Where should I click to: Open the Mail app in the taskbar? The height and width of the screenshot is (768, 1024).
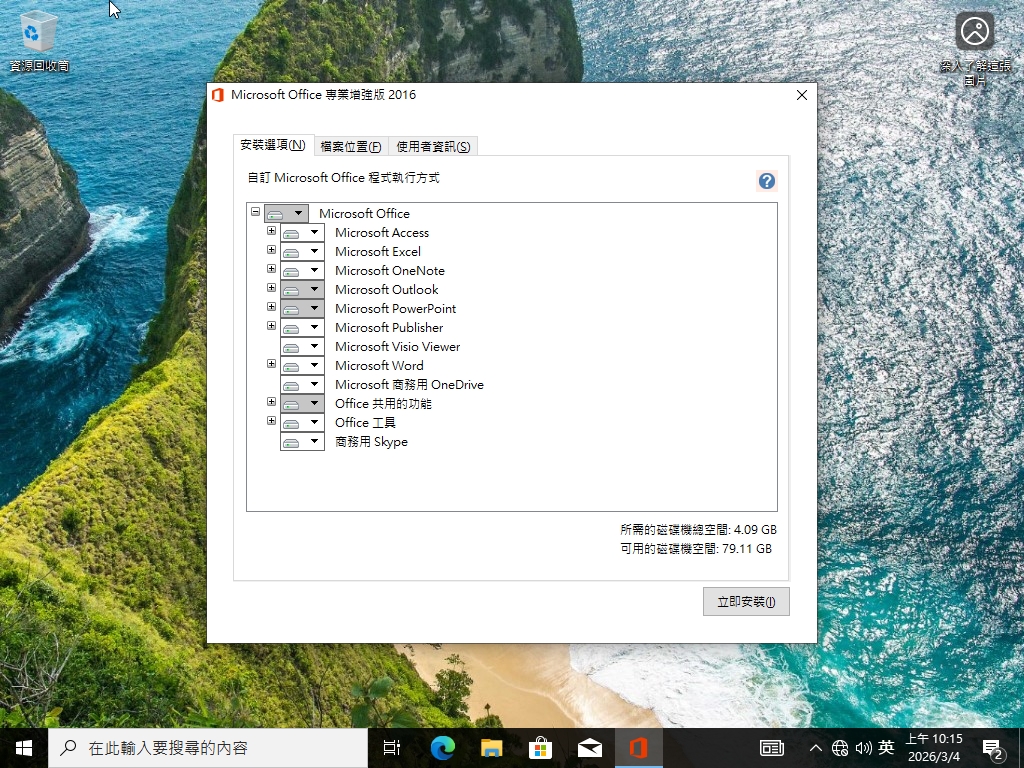tap(589, 747)
